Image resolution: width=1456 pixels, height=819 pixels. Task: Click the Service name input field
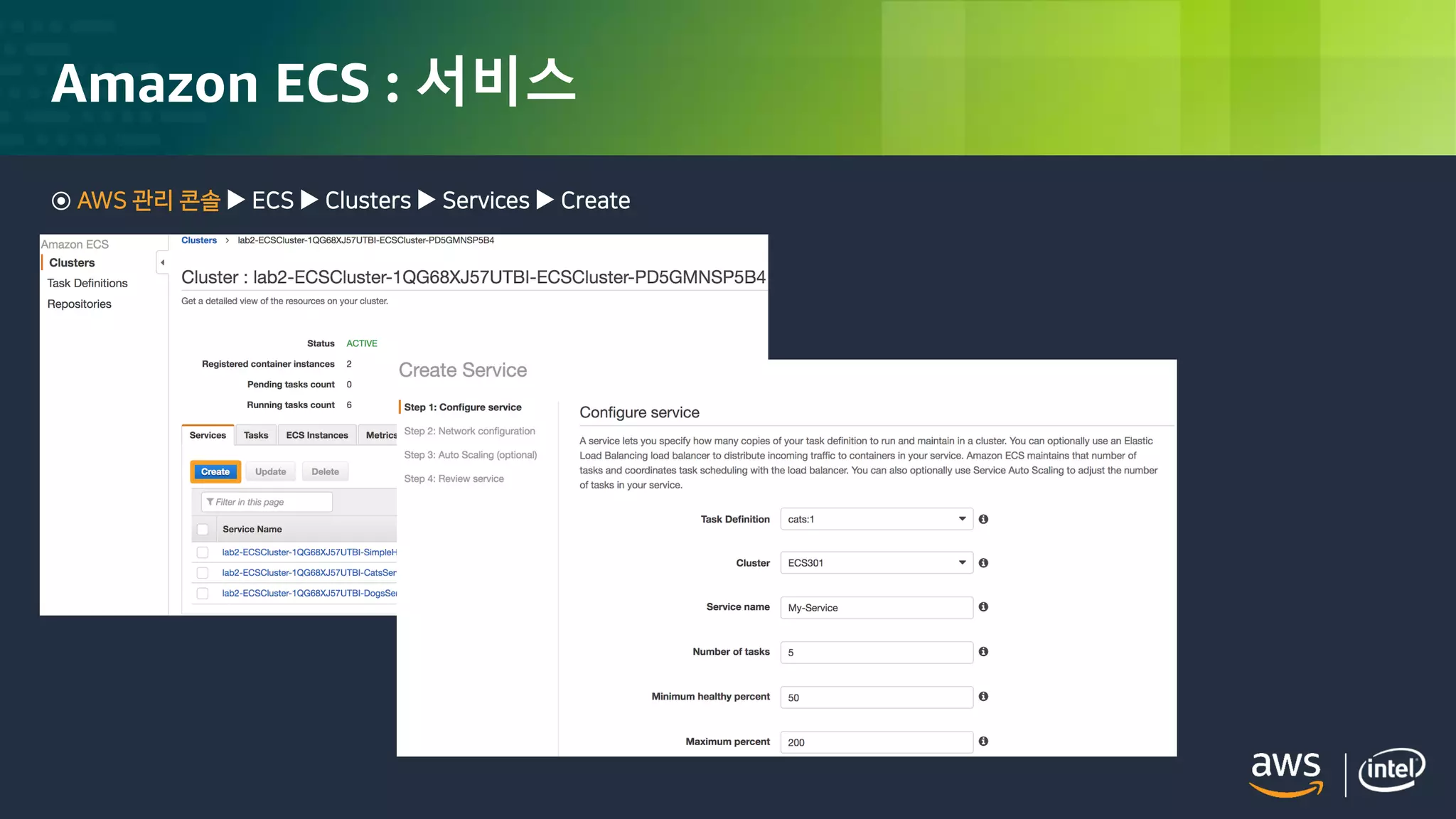pos(876,608)
